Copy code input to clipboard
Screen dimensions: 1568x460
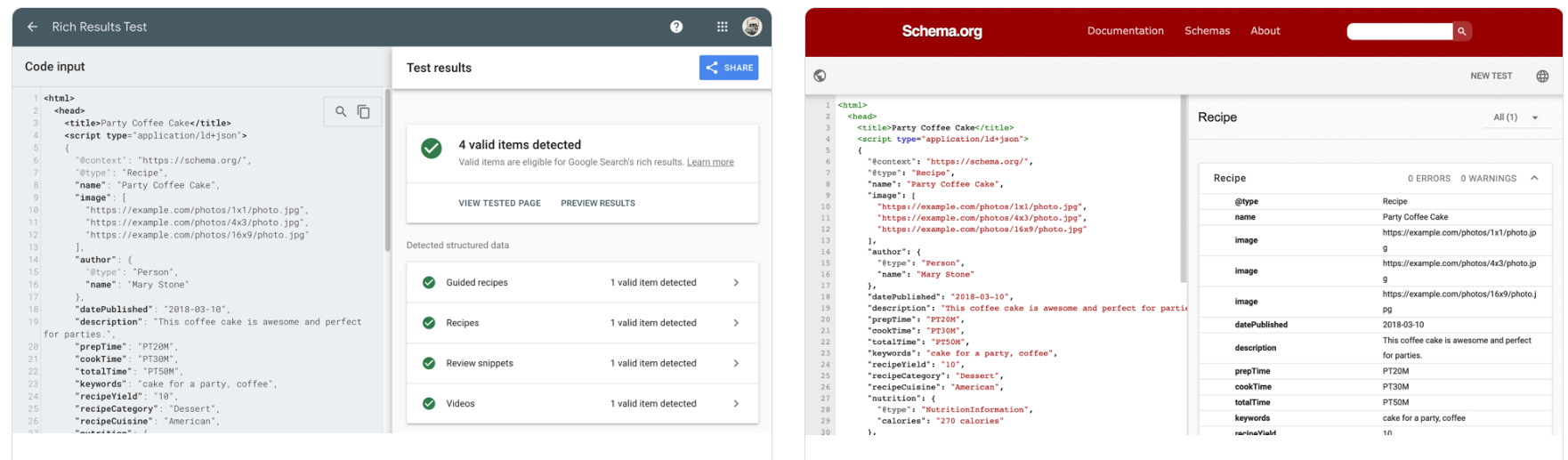[x=364, y=111]
